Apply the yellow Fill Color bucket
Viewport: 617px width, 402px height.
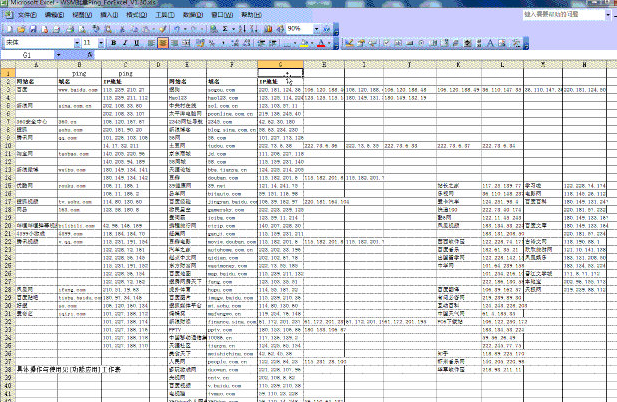click(x=304, y=42)
